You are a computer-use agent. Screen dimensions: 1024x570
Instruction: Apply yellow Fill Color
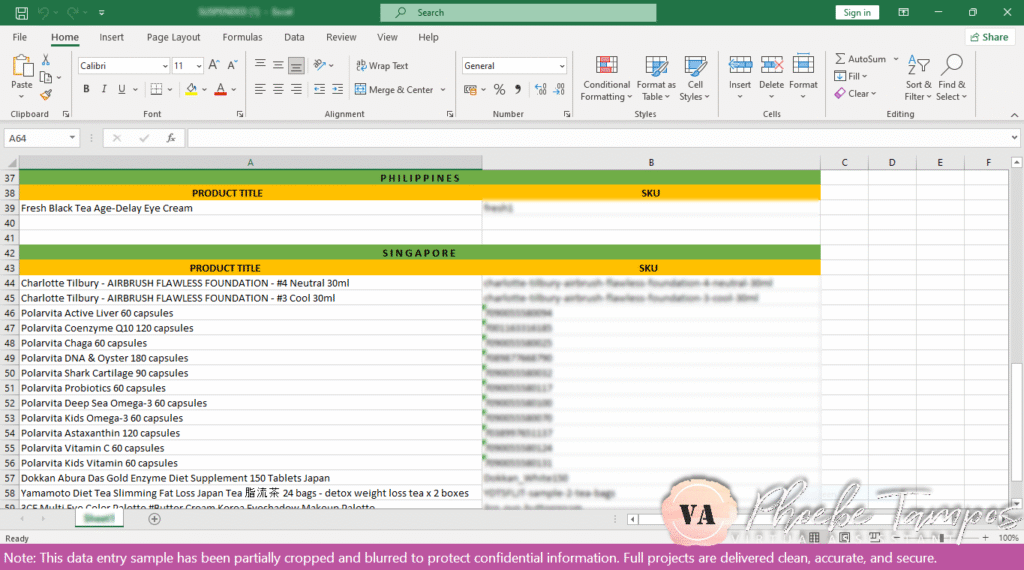[191, 89]
